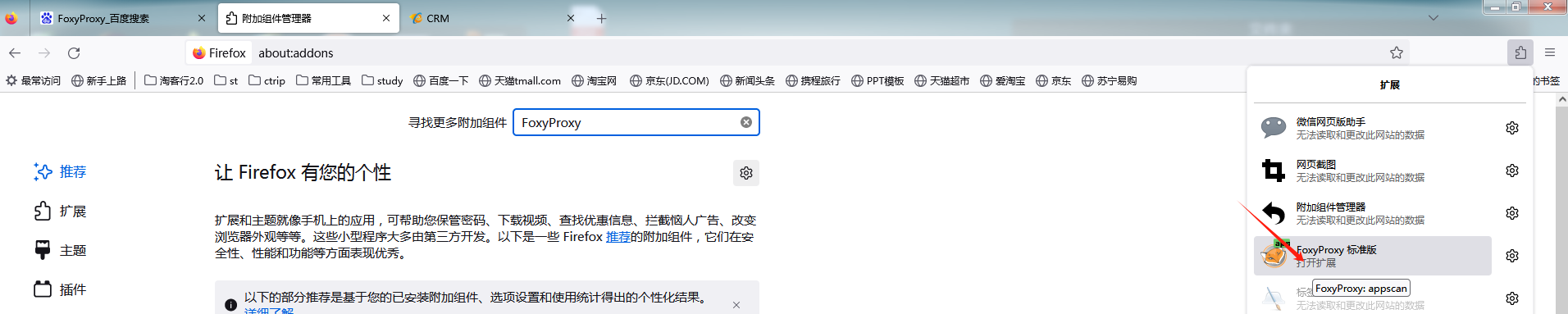Close the FoxyProxy_百度搜索 tab
This screenshot has width=1568, height=314.
pos(202,18)
